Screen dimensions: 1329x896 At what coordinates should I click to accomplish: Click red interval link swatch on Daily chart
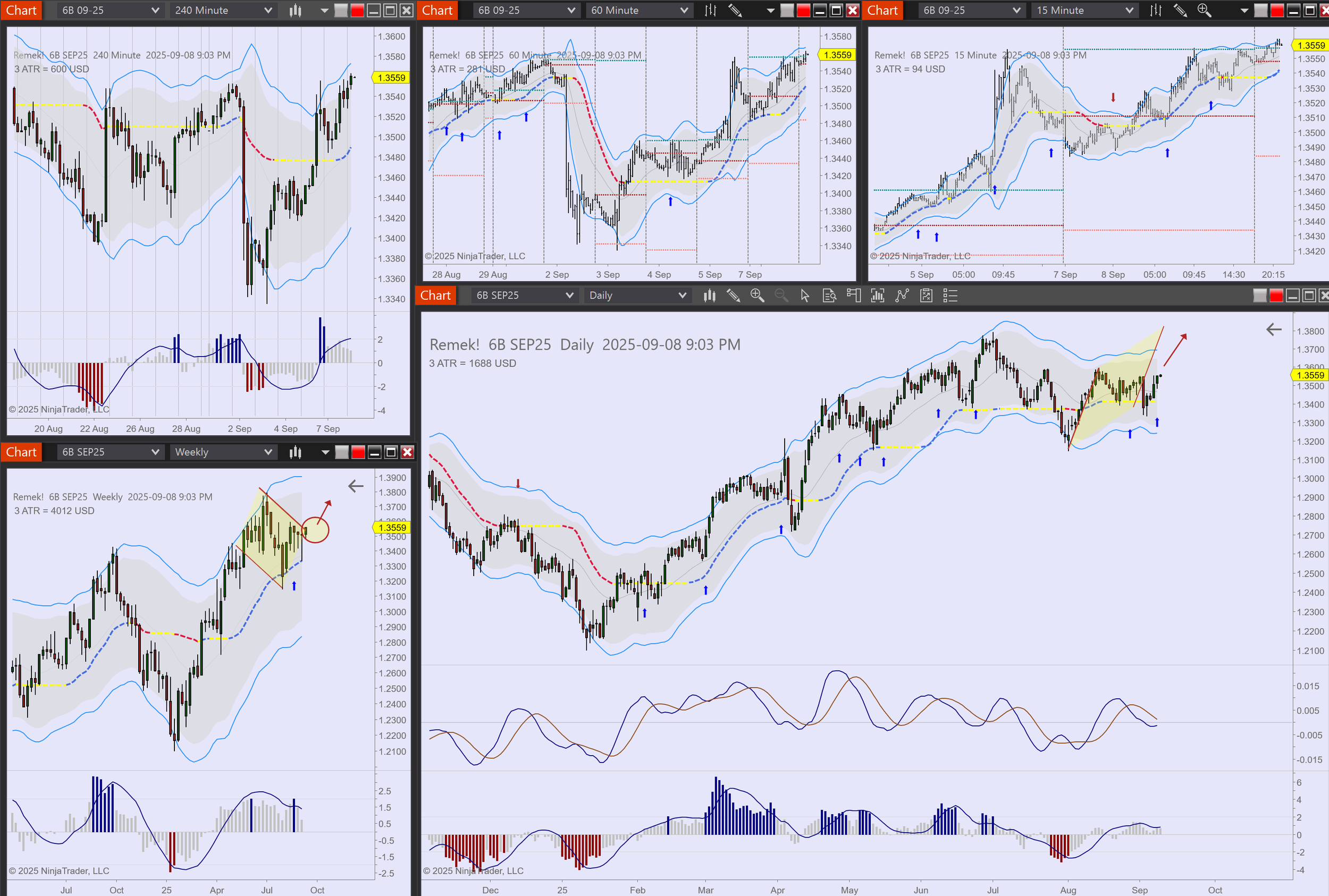pos(1276,295)
